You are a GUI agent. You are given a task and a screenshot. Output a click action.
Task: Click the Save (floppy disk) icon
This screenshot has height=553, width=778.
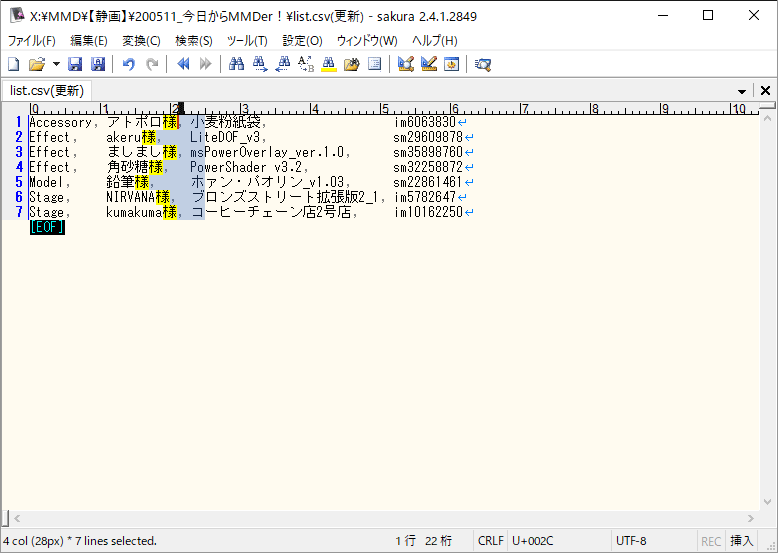coord(75,64)
